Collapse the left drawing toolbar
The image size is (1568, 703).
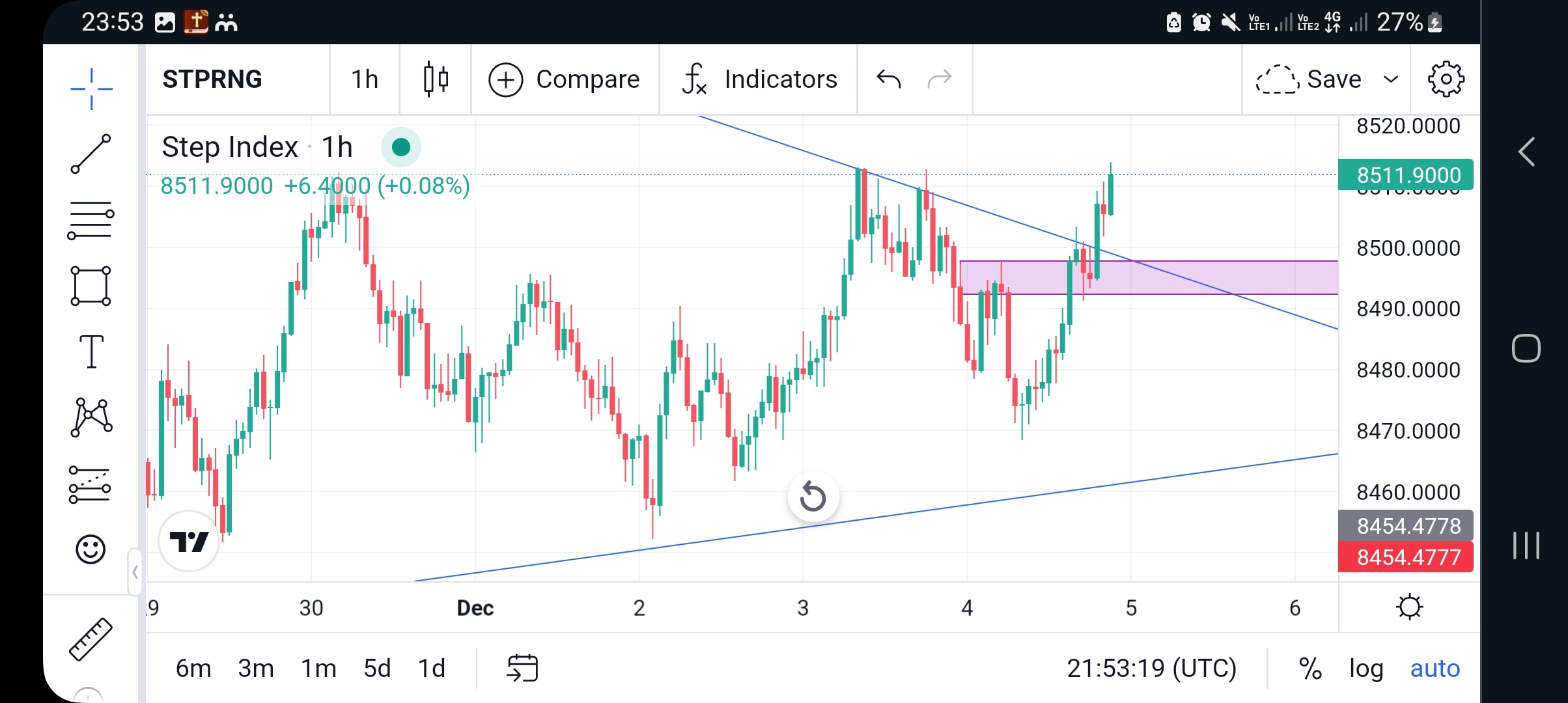pyautogui.click(x=135, y=572)
